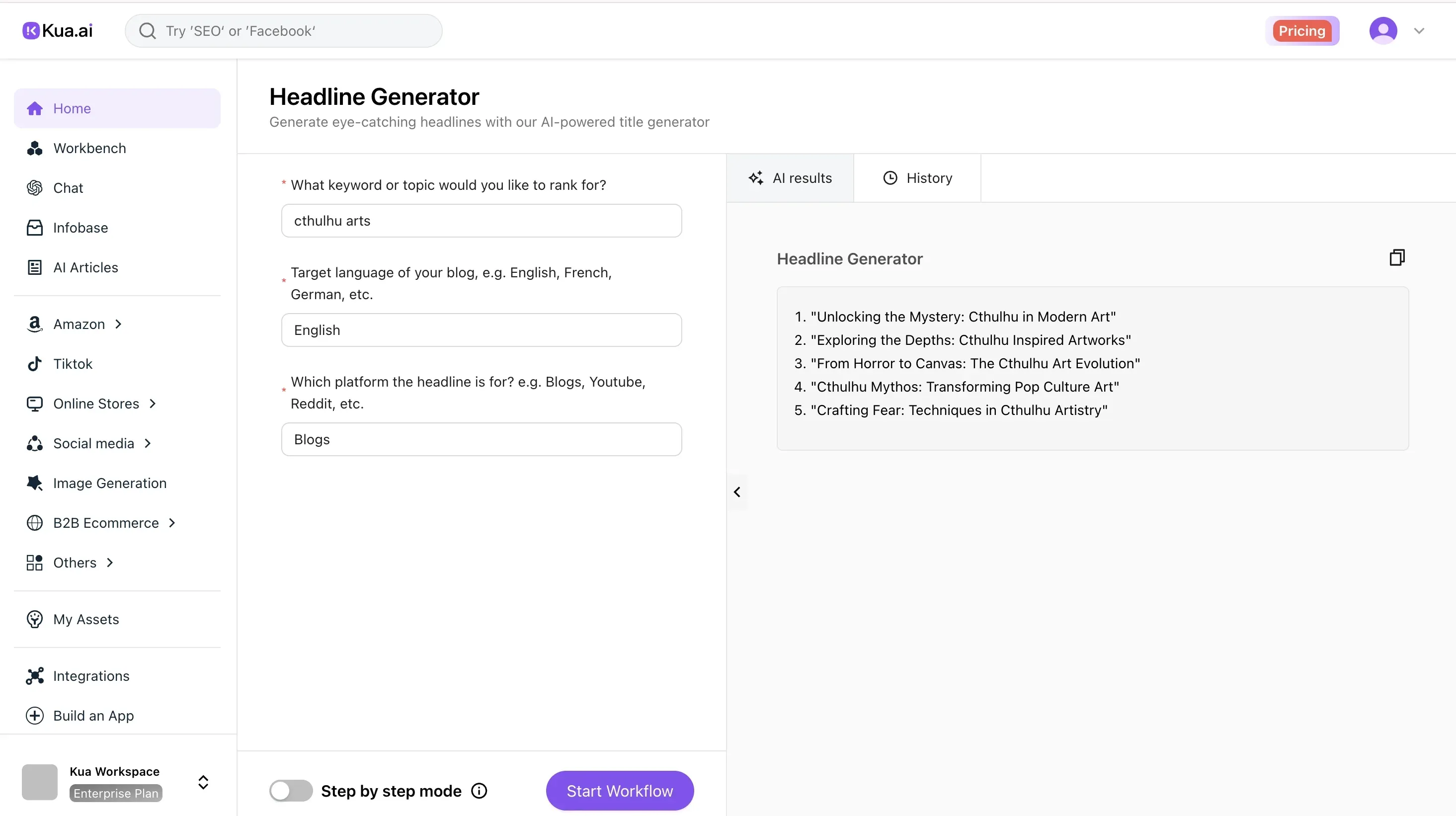
Task: Click the Start Workflow button
Action: click(x=619, y=790)
